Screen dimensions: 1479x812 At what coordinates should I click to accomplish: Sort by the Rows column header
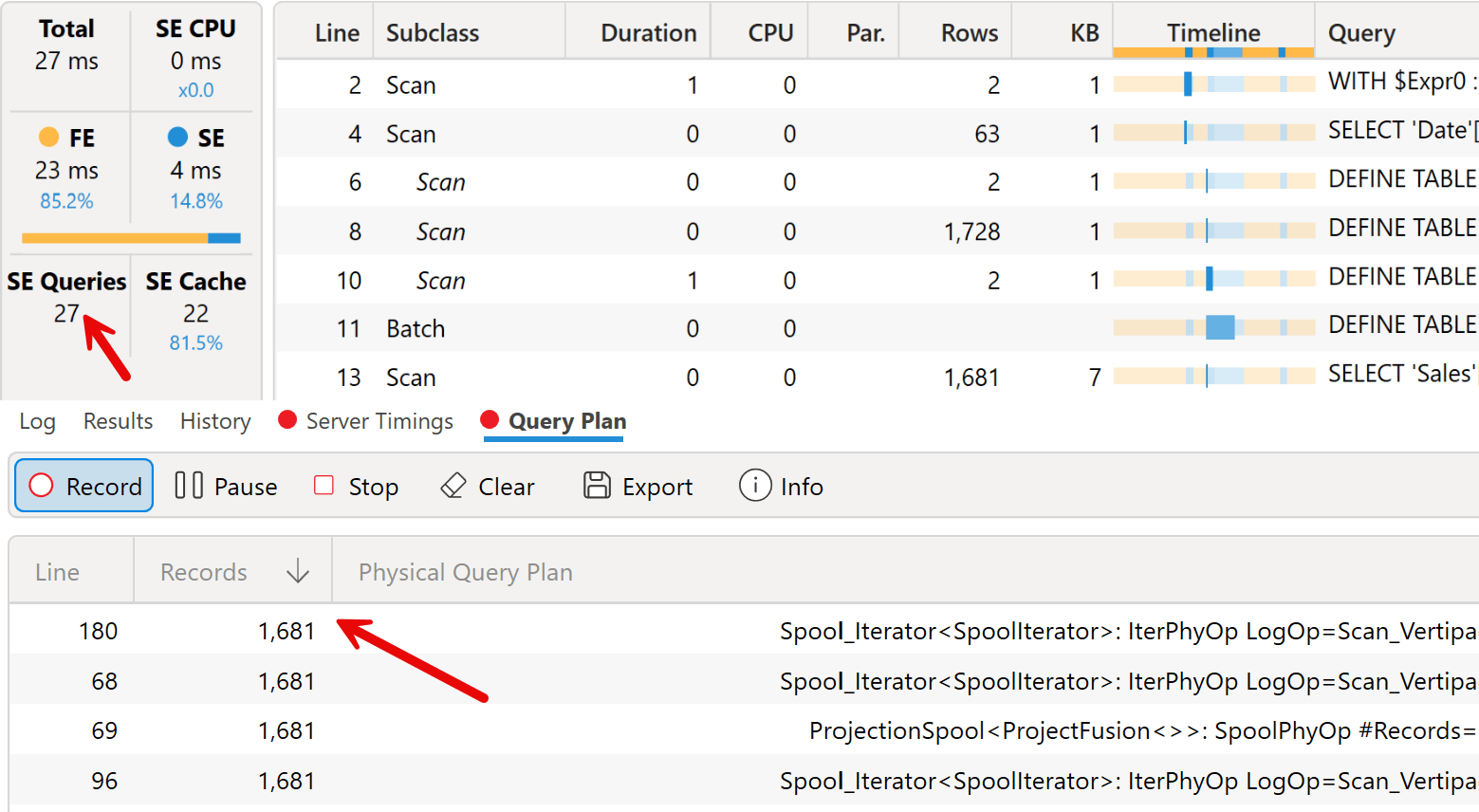click(969, 33)
